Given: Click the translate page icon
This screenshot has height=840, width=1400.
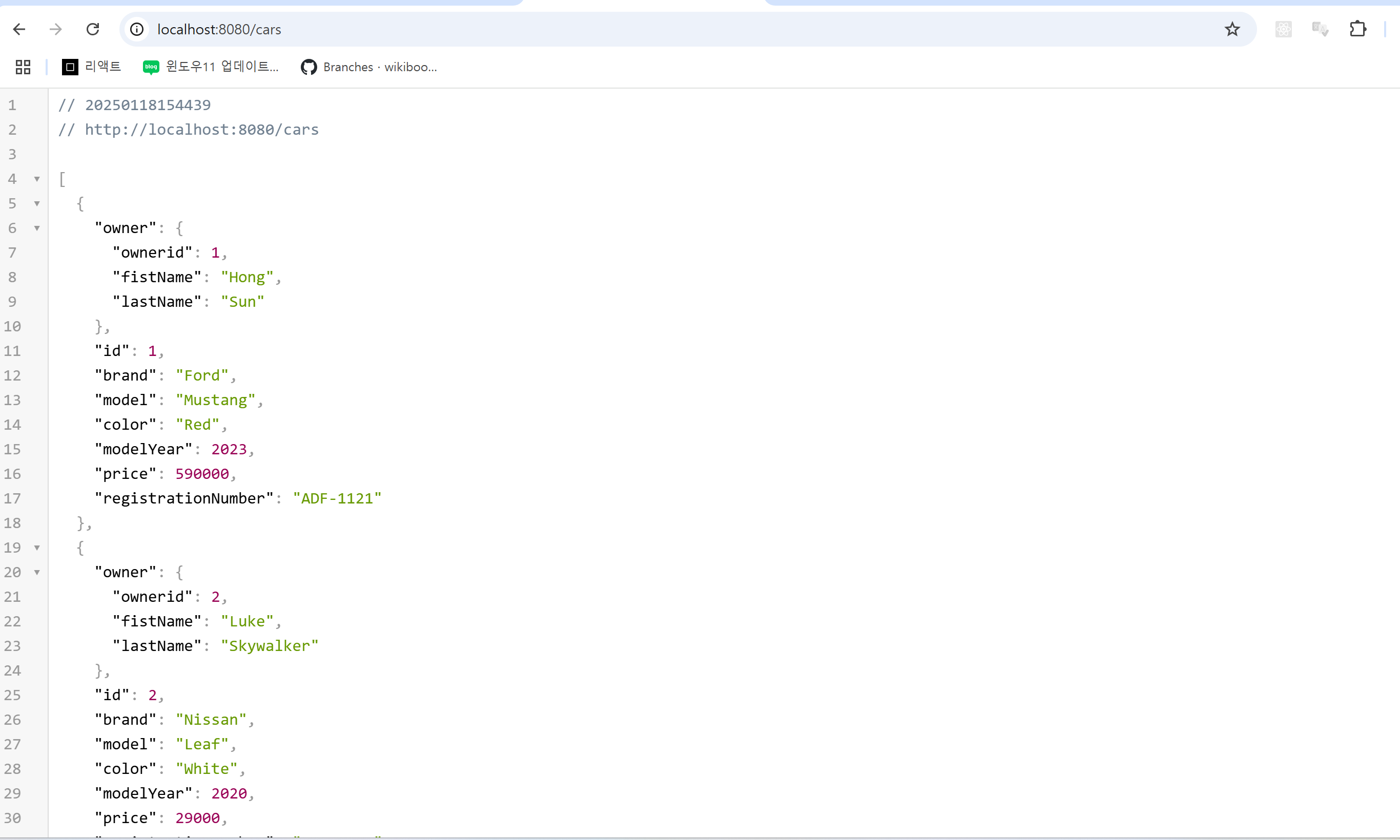Looking at the screenshot, I should tap(1320, 29).
